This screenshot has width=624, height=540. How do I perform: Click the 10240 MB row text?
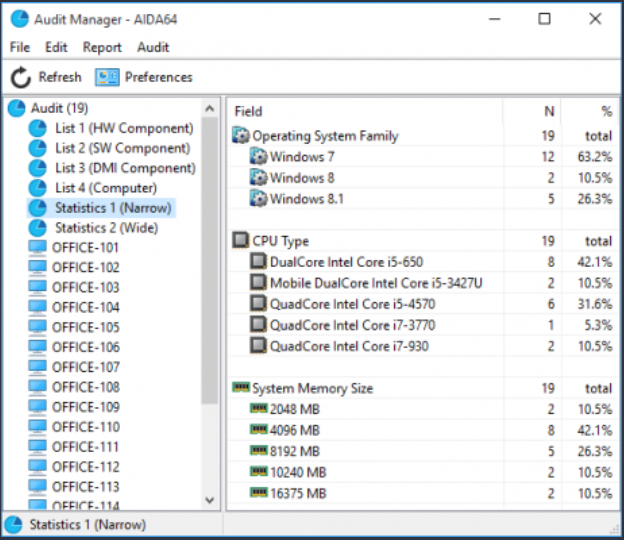click(x=298, y=472)
